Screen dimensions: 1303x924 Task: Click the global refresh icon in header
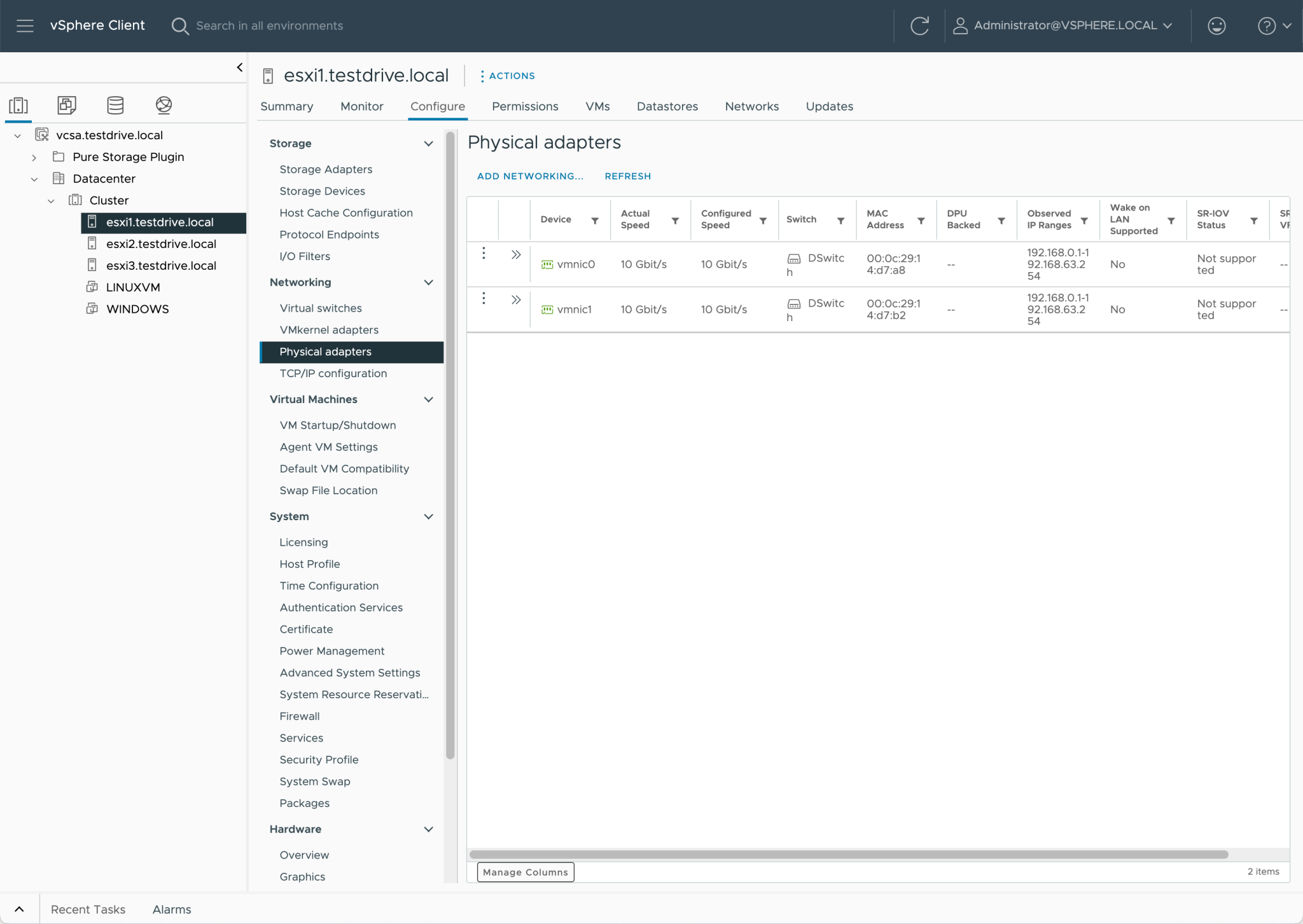(919, 25)
